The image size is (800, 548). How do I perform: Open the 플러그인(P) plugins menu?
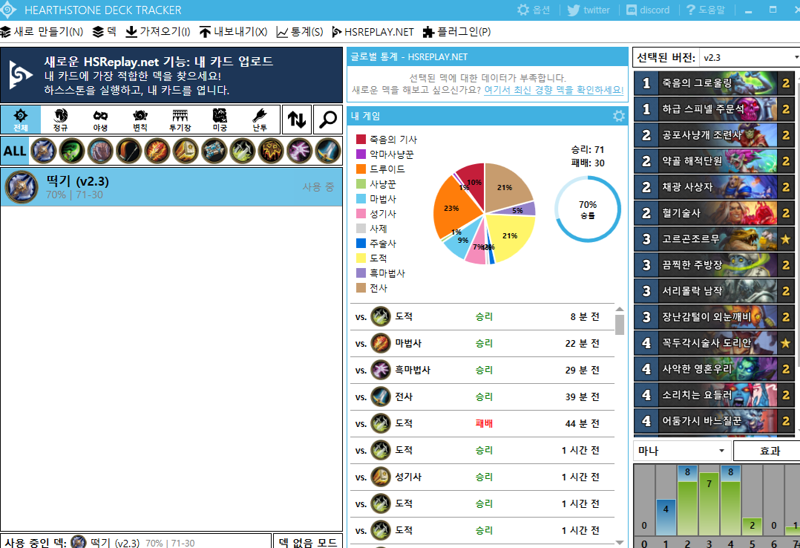[457, 32]
